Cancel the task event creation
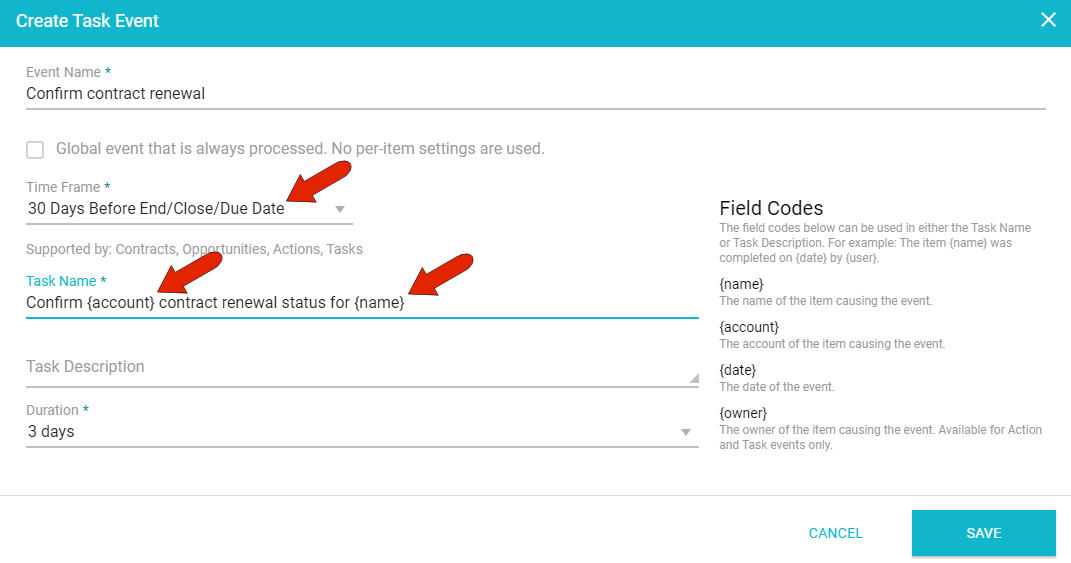 pos(835,533)
